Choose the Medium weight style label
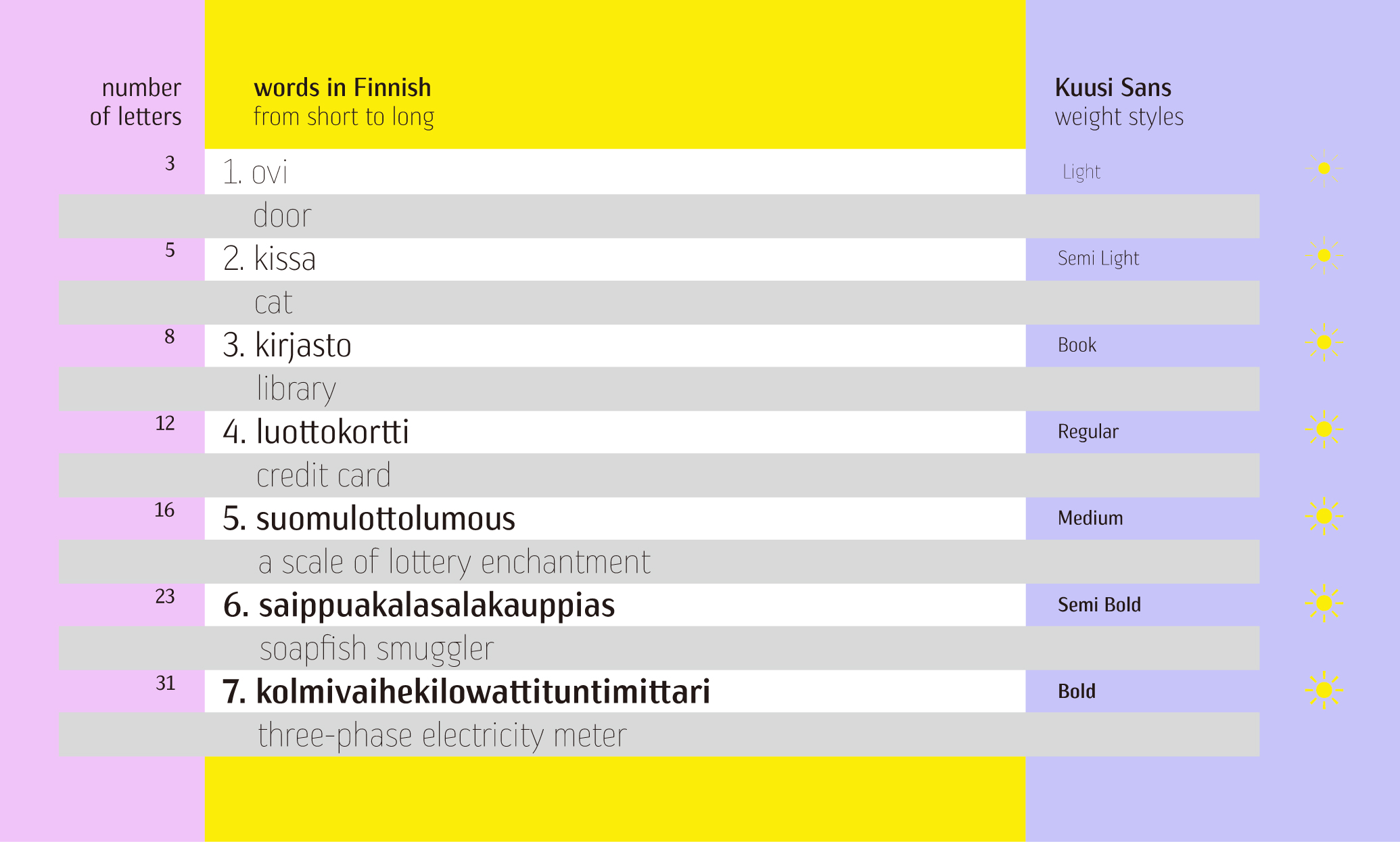 coord(1090,518)
